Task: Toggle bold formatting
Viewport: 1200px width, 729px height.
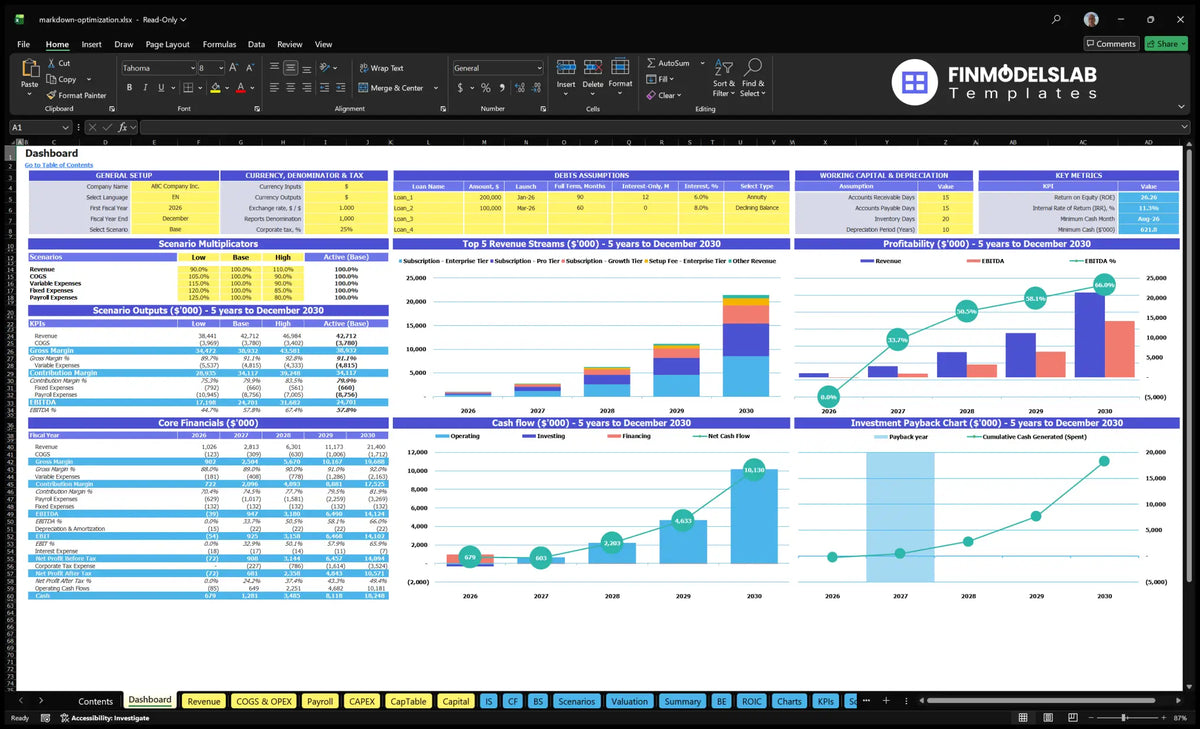Action: click(x=128, y=88)
